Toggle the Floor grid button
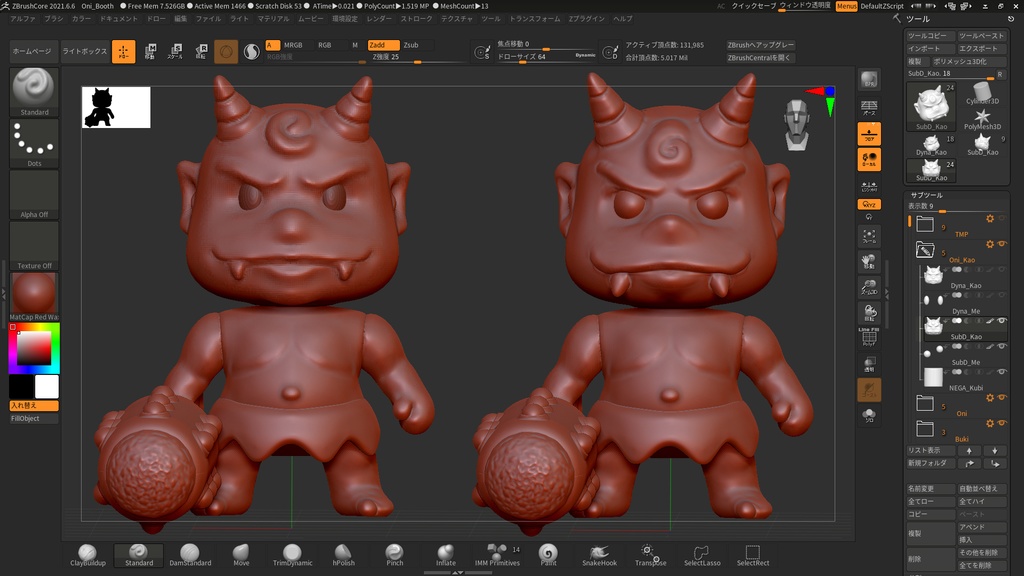The width and height of the screenshot is (1024, 576). 869,134
